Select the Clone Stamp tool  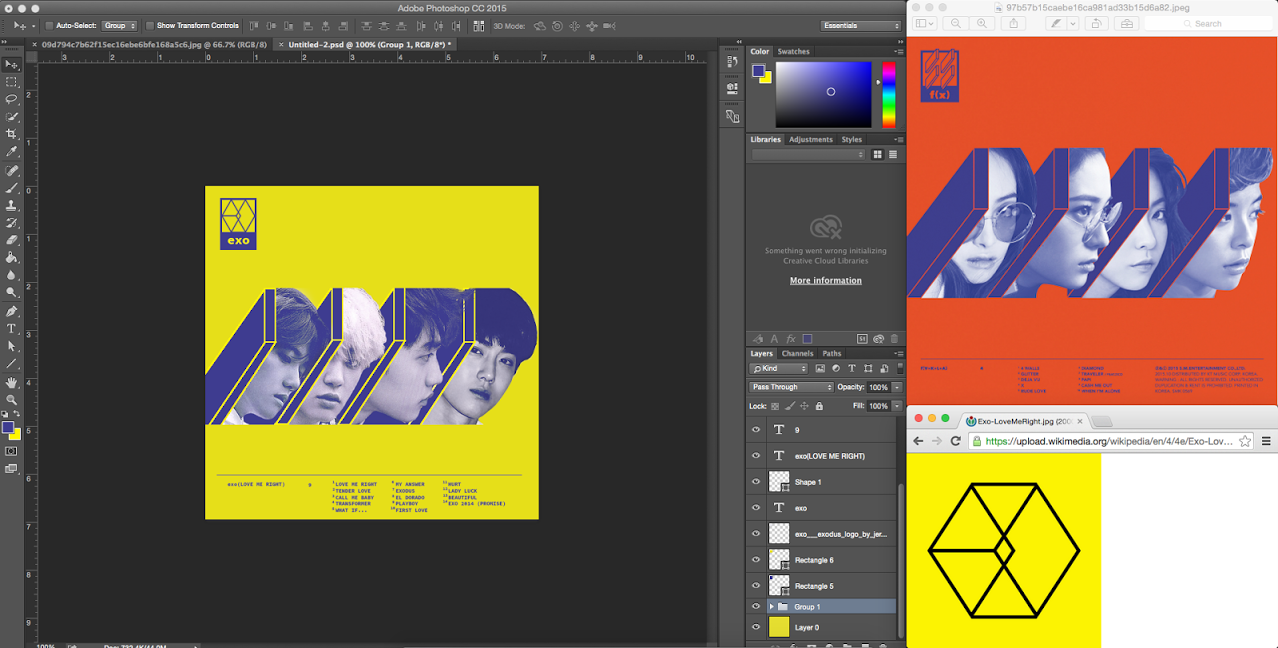click(12, 205)
